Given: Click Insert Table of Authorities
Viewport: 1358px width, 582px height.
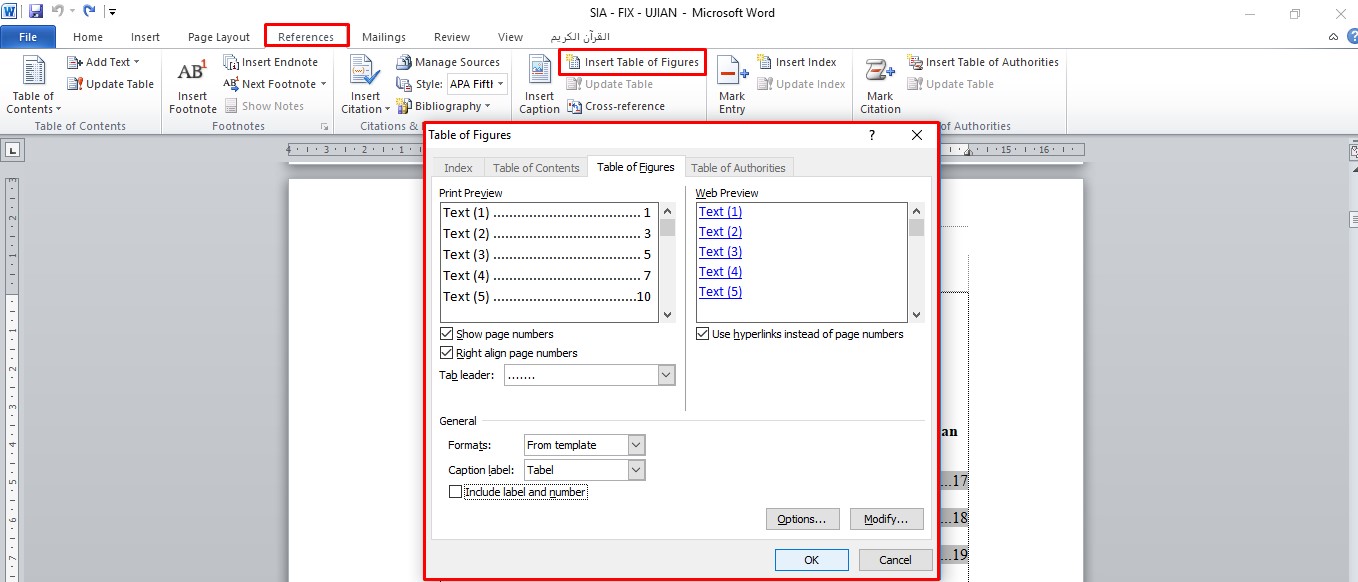Looking at the screenshot, I should (983, 62).
